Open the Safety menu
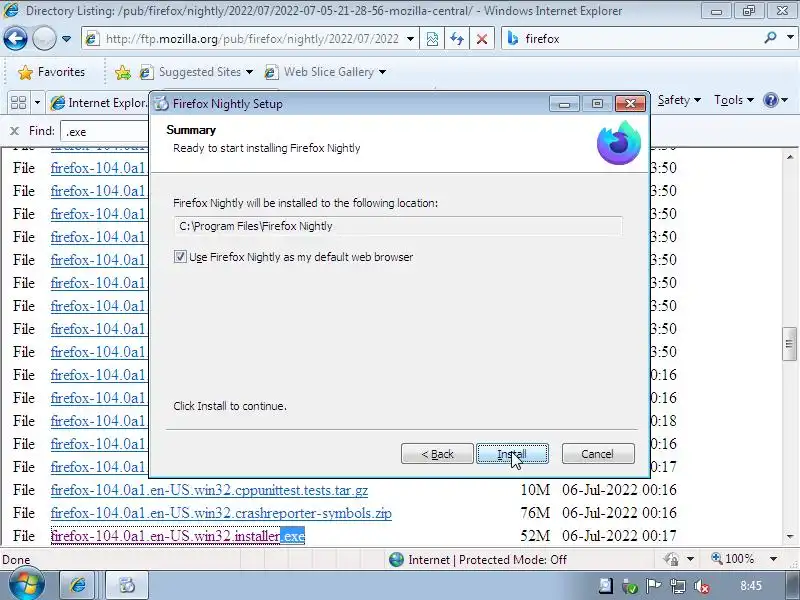Viewport: 800px width, 600px height. pos(679,100)
